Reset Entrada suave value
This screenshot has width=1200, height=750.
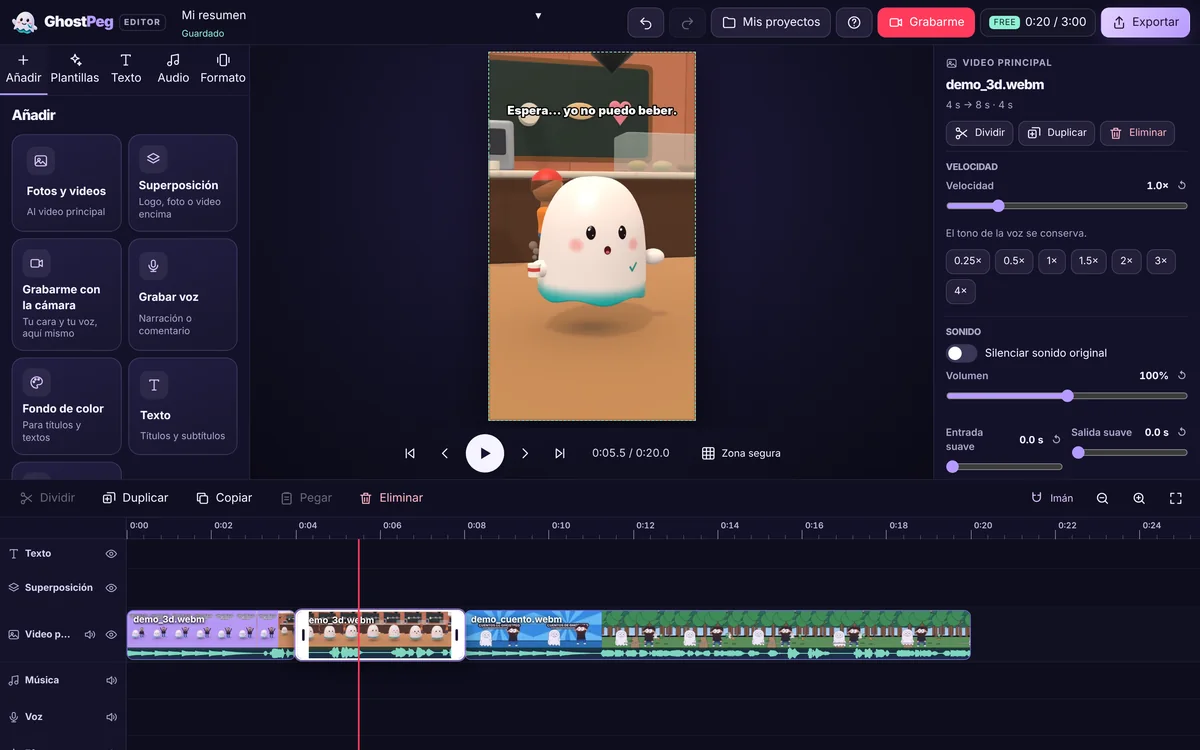pyautogui.click(x=1057, y=440)
